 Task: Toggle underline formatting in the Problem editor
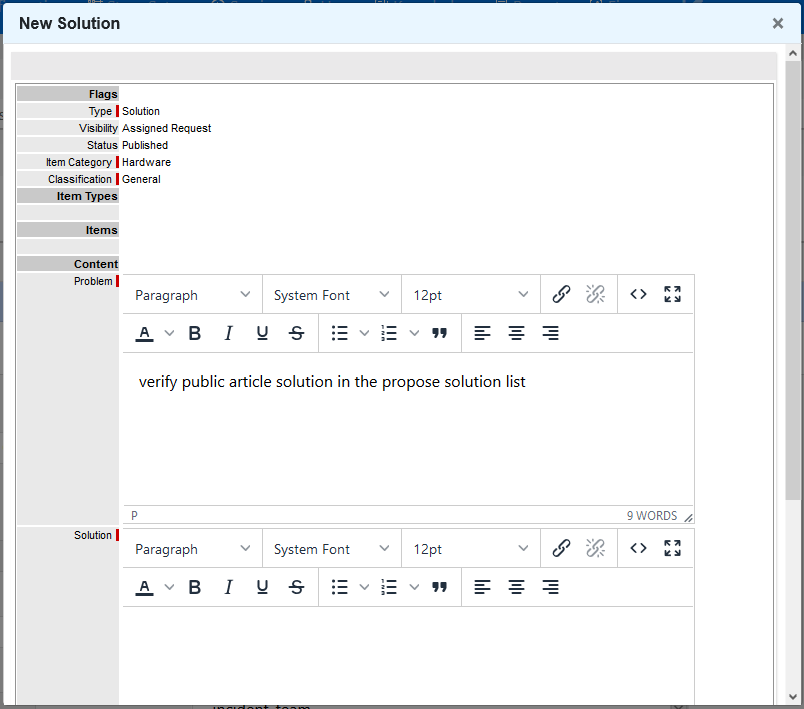tap(262, 333)
